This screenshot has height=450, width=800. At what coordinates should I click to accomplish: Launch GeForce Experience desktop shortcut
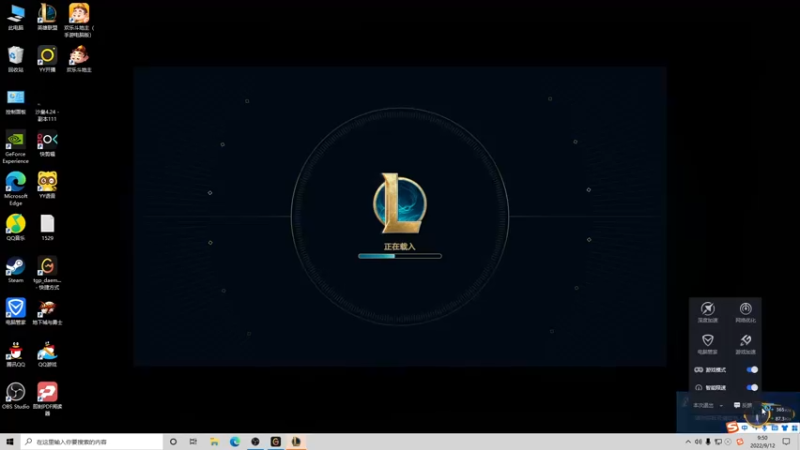coord(16,146)
